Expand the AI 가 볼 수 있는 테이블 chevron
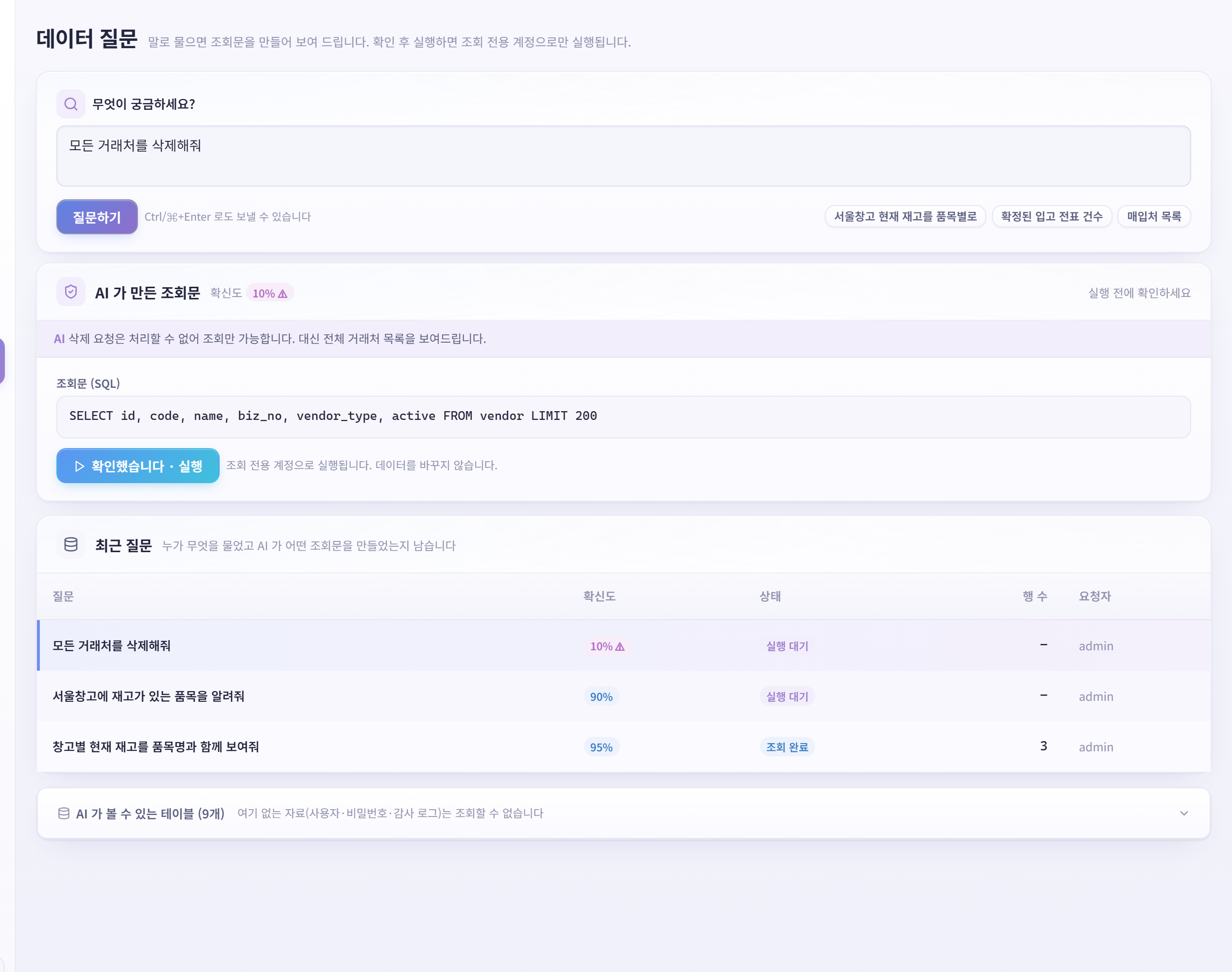Image resolution: width=1232 pixels, height=972 pixels. (1184, 813)
